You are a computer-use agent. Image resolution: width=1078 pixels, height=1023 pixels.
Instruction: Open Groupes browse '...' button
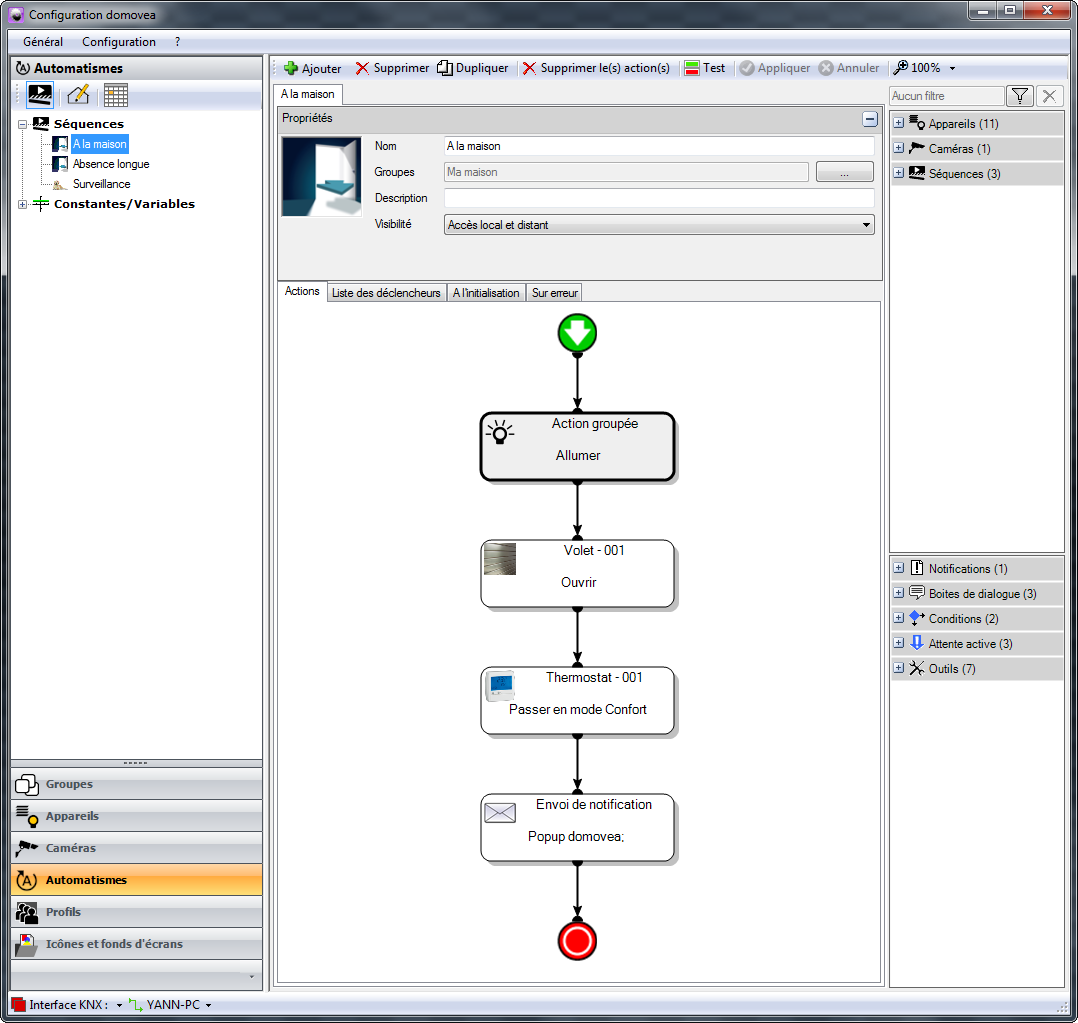click(844, 172)
